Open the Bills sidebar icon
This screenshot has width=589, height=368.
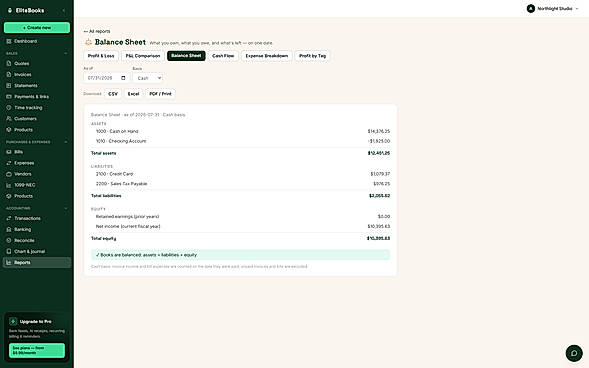[9, 152]
